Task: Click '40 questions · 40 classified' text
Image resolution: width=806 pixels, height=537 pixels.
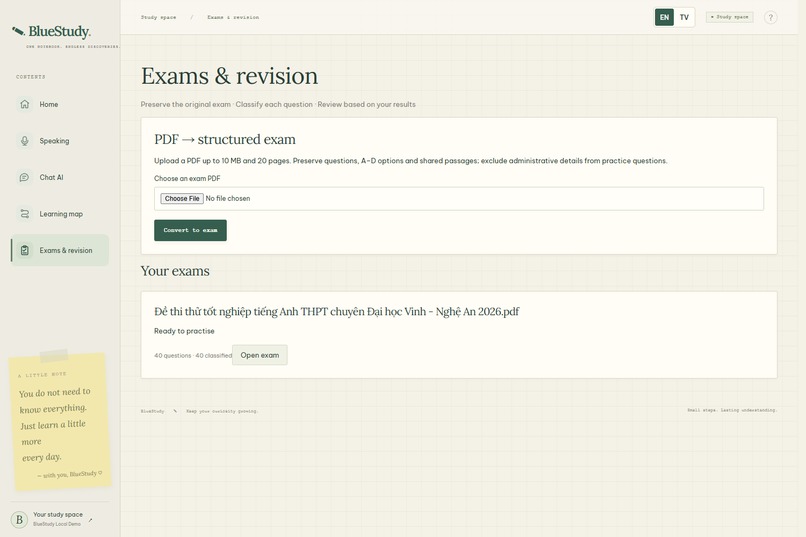Action: tap(193, 355)
